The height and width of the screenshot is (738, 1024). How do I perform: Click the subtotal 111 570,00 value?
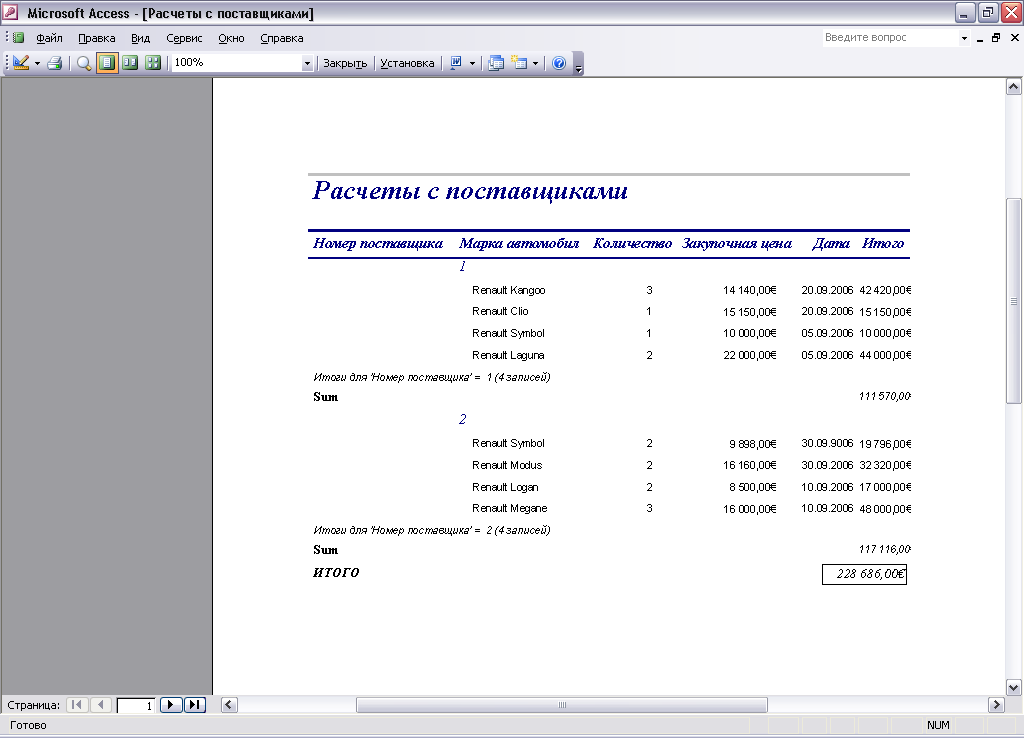pyautogui.click(x=885, y=396)
